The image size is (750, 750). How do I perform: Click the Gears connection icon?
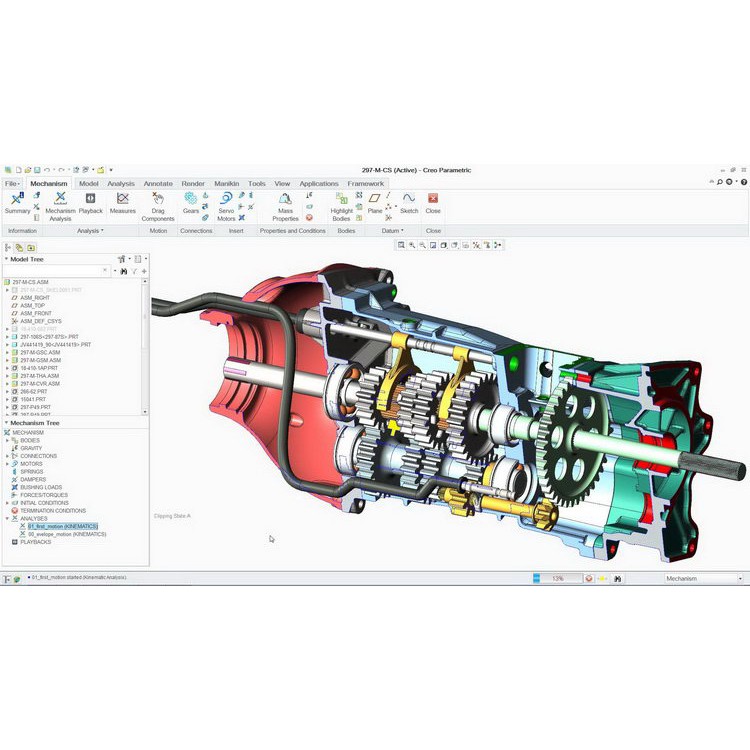(x=190, y=203)
